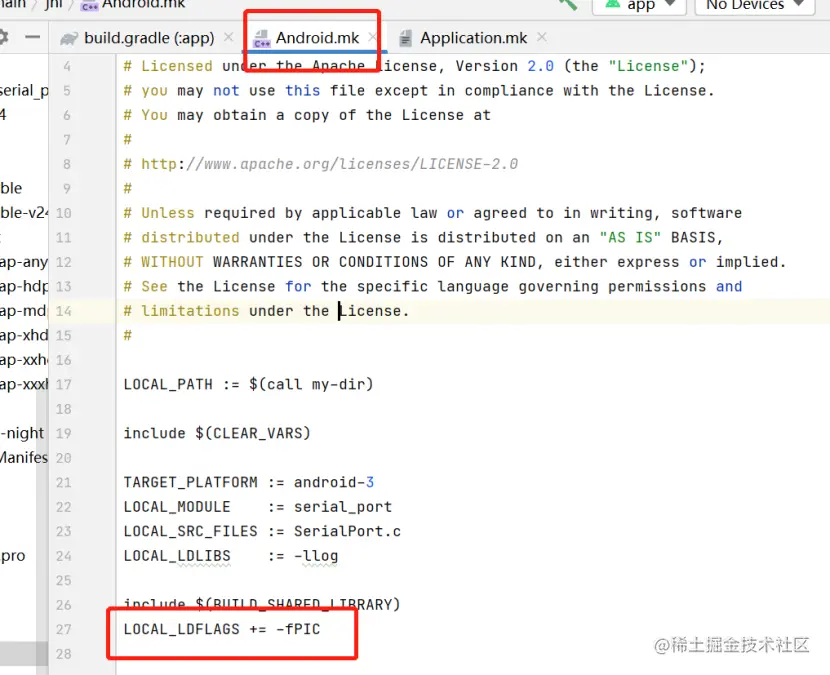Collapse the project panel with minus icon
830x675 pixels.
[33, 37]
